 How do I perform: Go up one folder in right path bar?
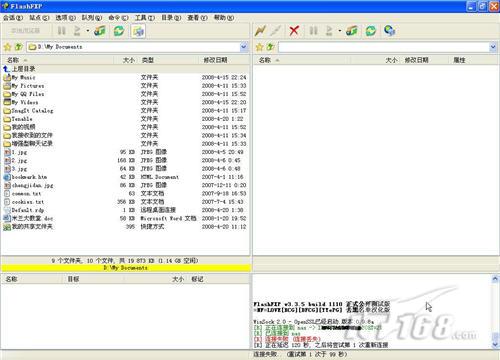pyautogui.click(x=270, y=47)
